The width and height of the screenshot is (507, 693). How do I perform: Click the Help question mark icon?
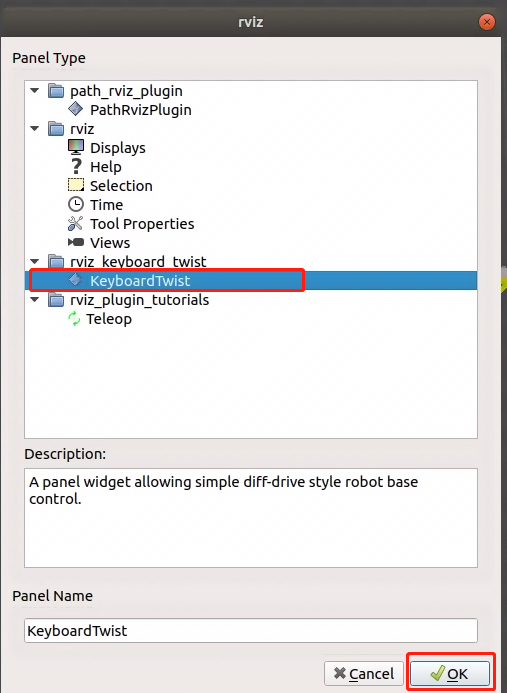click(x=76, y=166)
